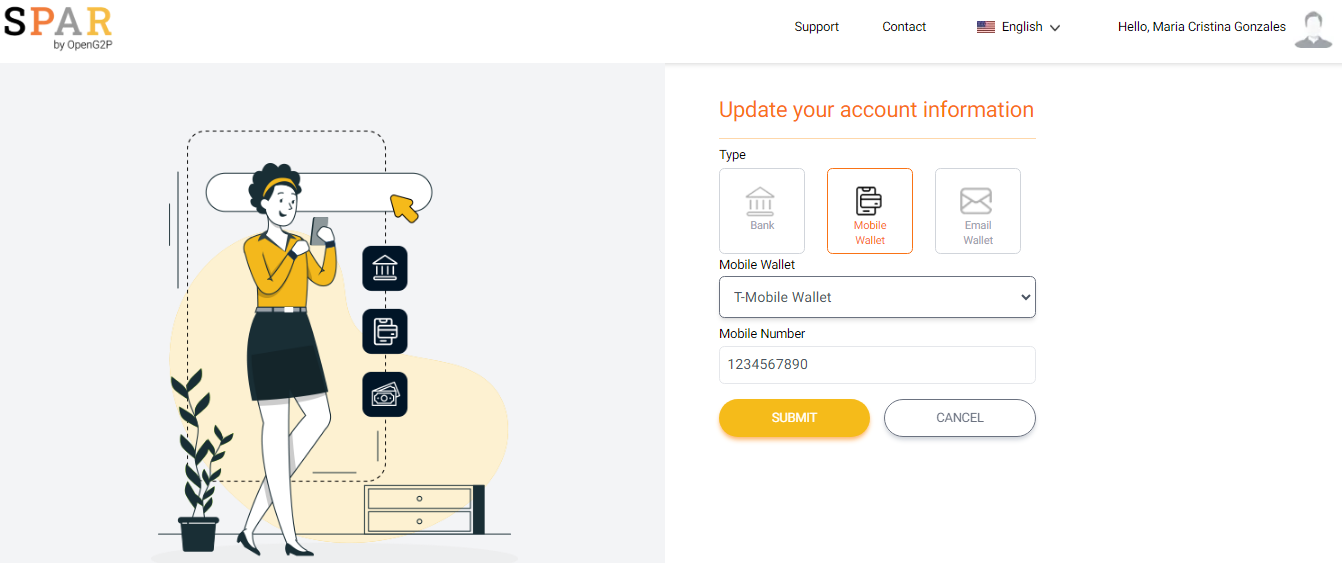Click the language dropdown chevron
This screenshot has width=1342, height=563.
pos(1055,28)
